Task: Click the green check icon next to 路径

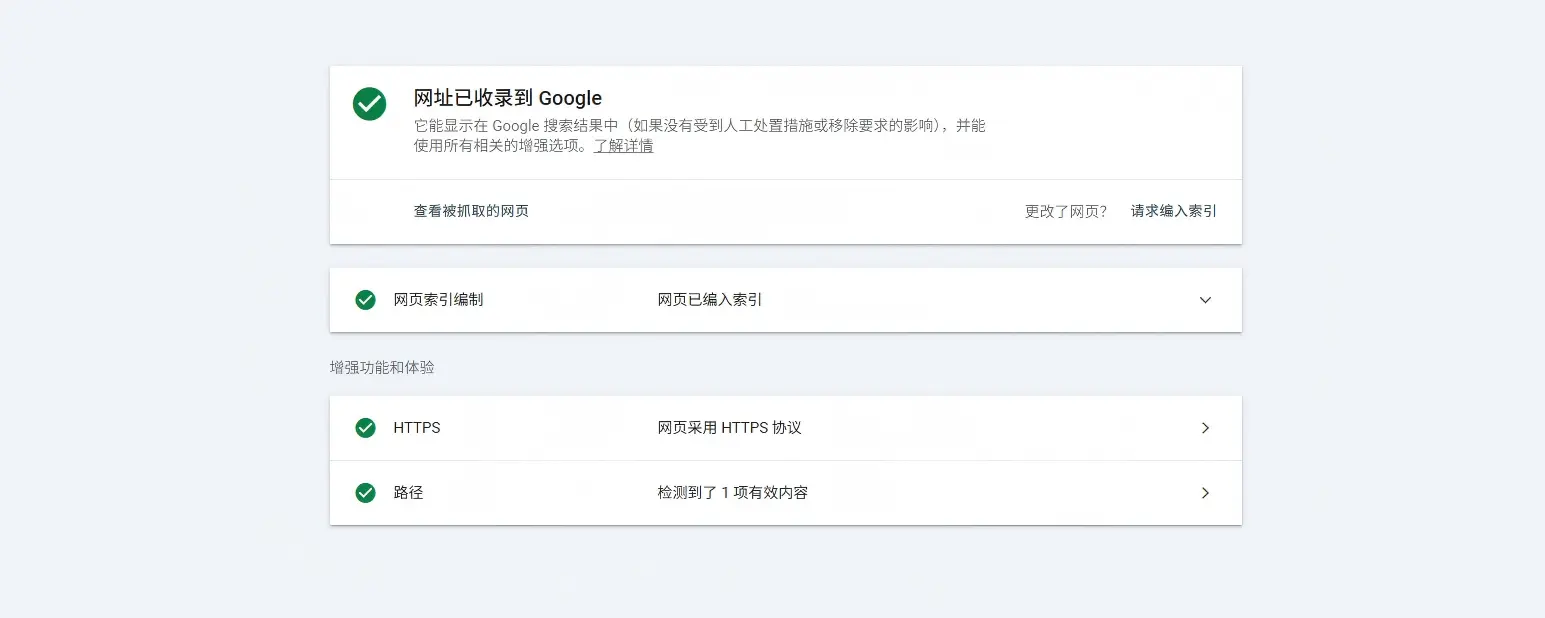Action: [x=366, y=493]
